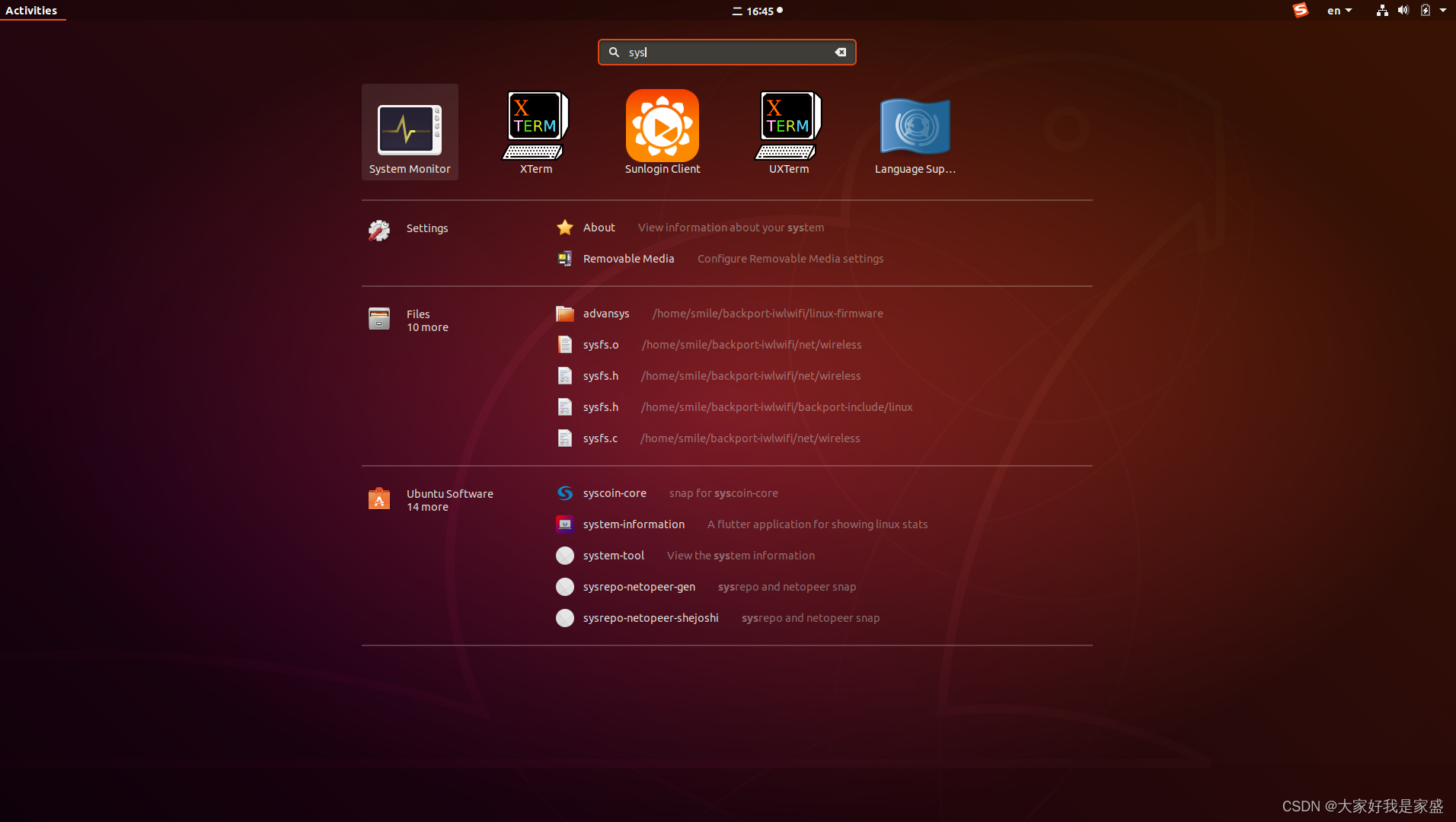Select 'View the system information' description
This screenshot has width=1456, height=822.
tap(741, 556)
